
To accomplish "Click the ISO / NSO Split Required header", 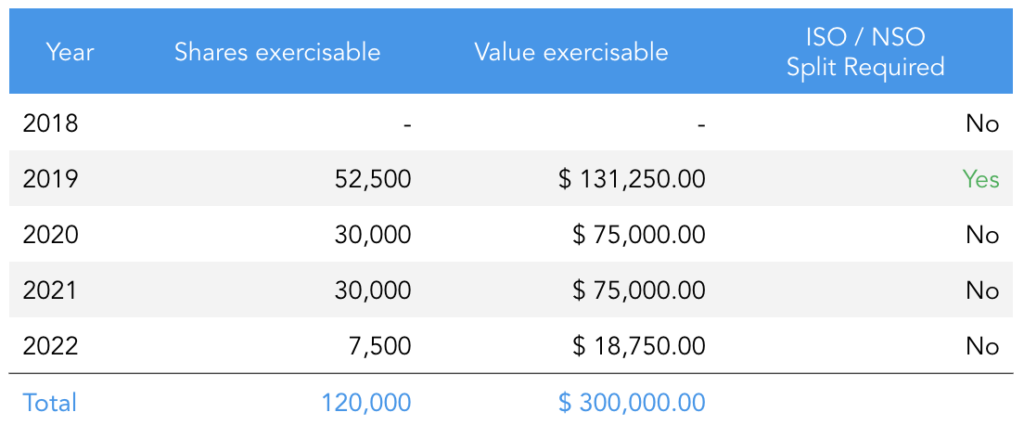I will pyautogui.click(x=865, y=52).
